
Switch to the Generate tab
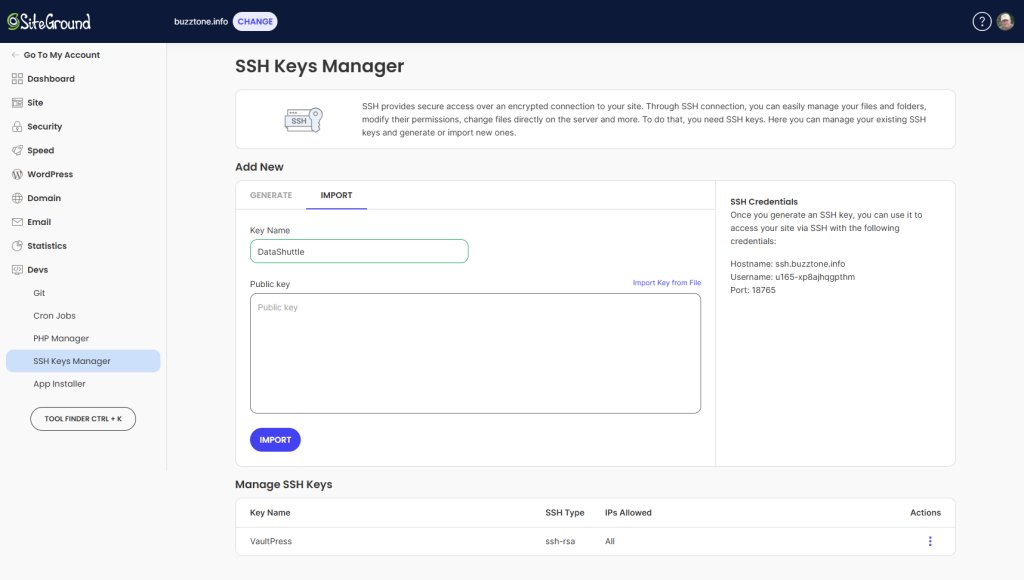(270, 195)
